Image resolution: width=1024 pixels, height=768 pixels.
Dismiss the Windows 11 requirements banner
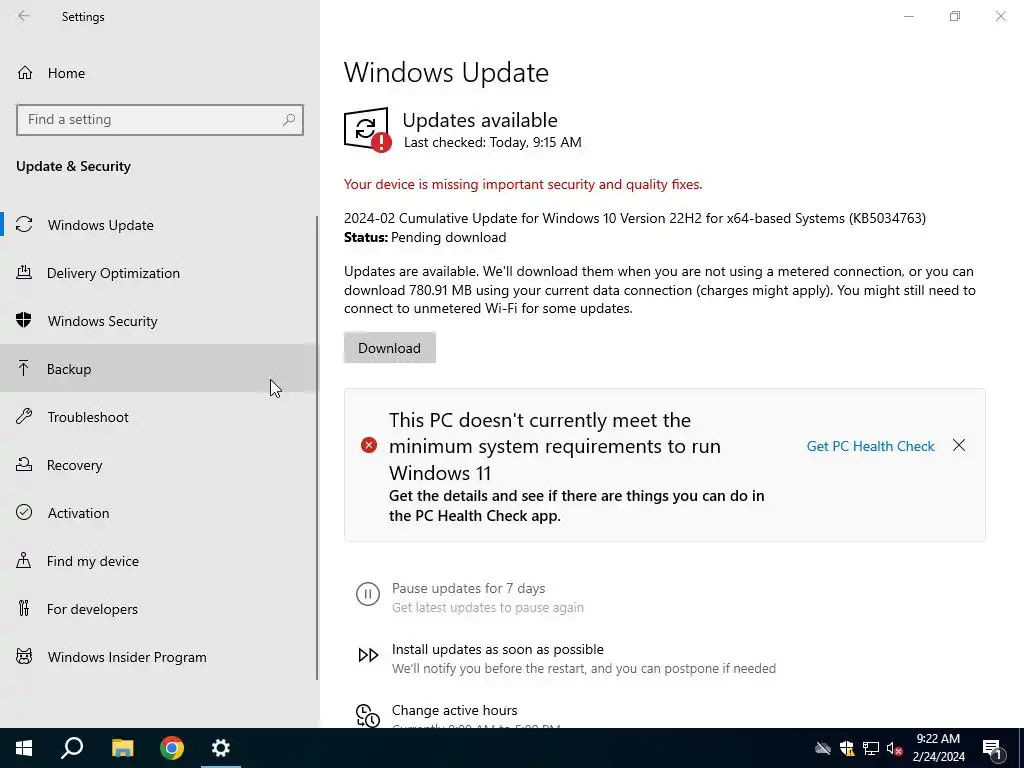pos(959,445)
